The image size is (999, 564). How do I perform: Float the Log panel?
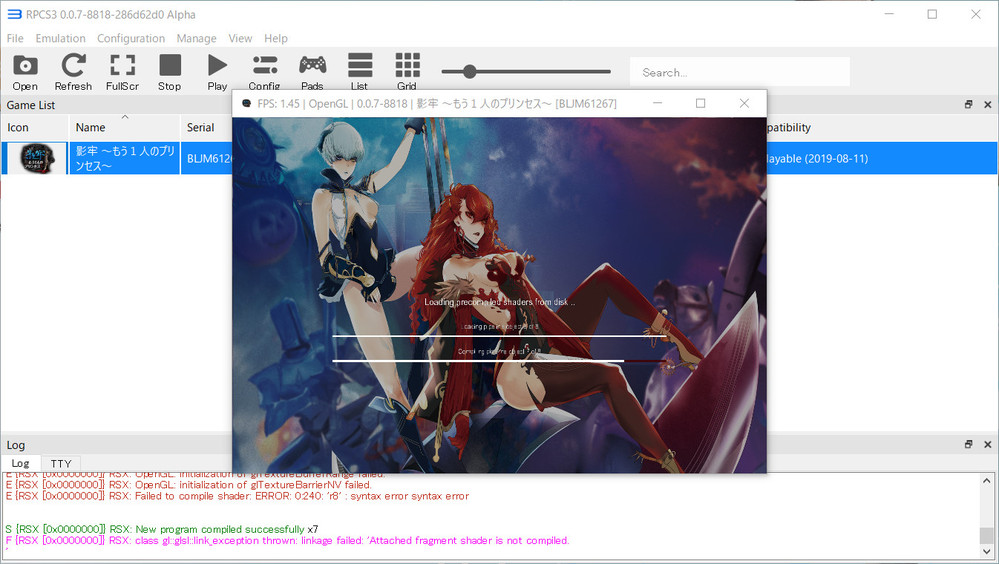click(x=968, y=444)
